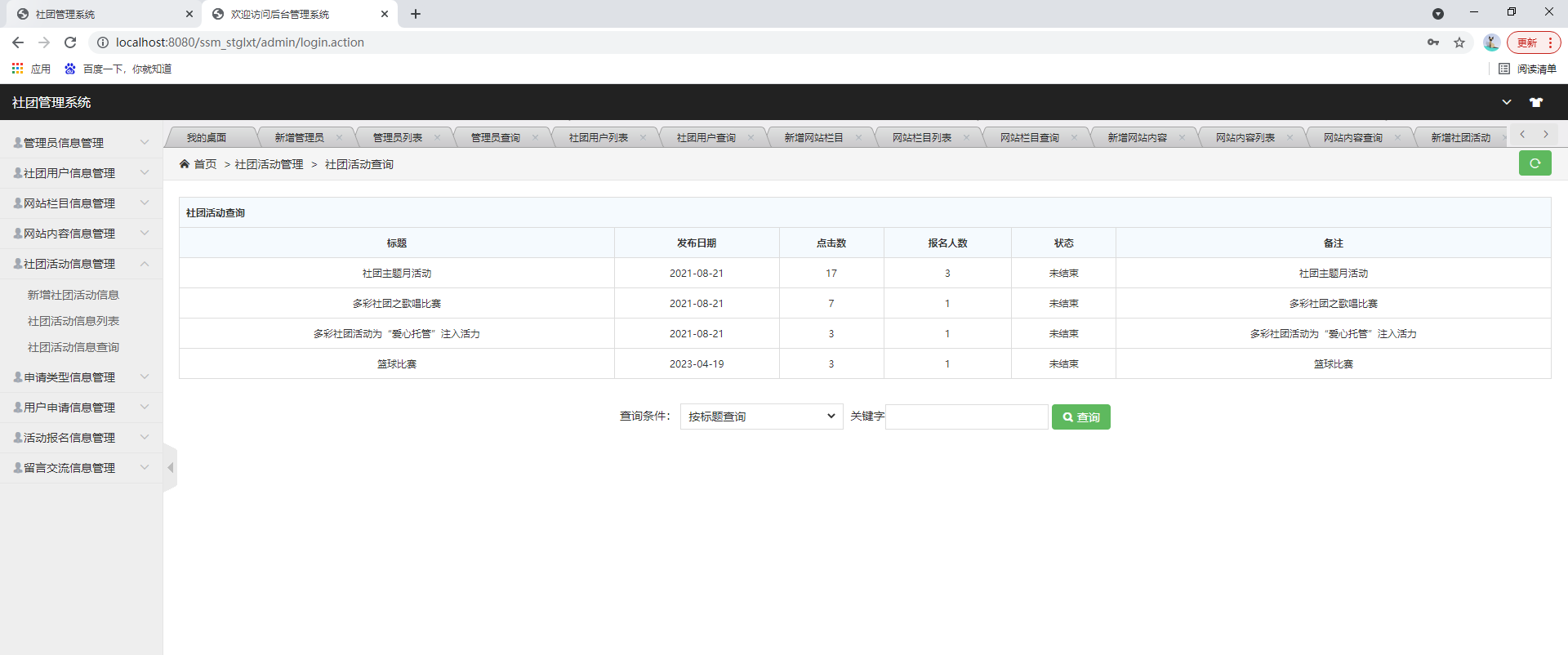Screen dimensions: 1568x655
Task: Switch to 新增社团活动 tab
Action: click(x=1461, y=137)
